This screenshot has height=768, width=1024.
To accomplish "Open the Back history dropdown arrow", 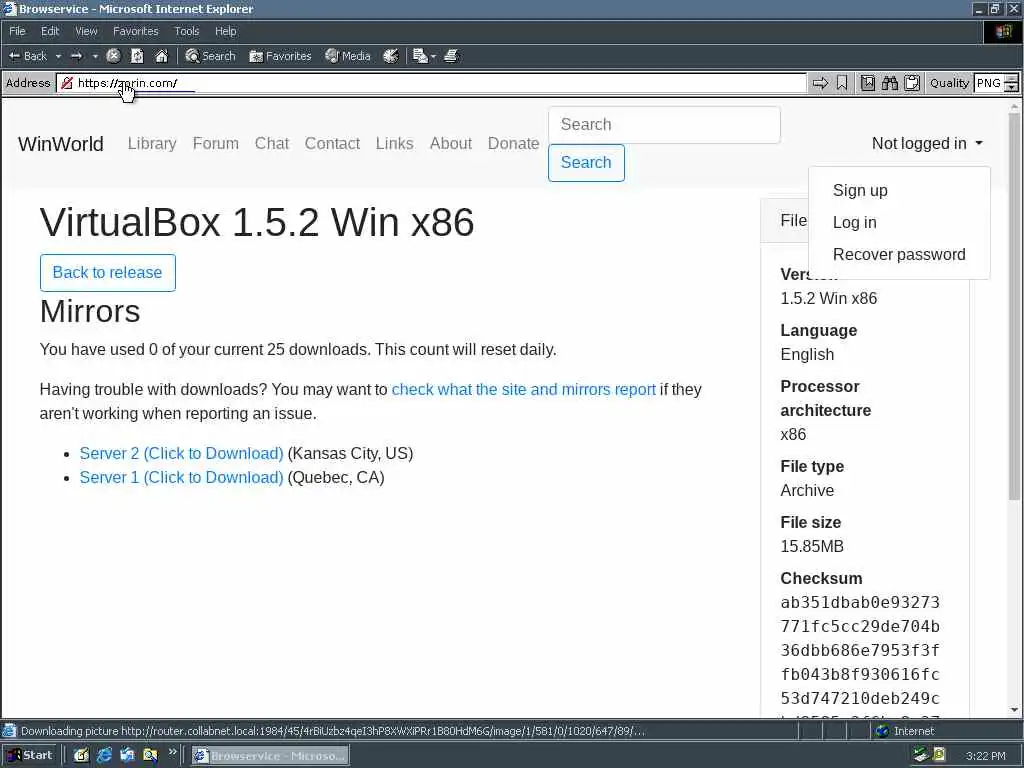I will 58,56.
